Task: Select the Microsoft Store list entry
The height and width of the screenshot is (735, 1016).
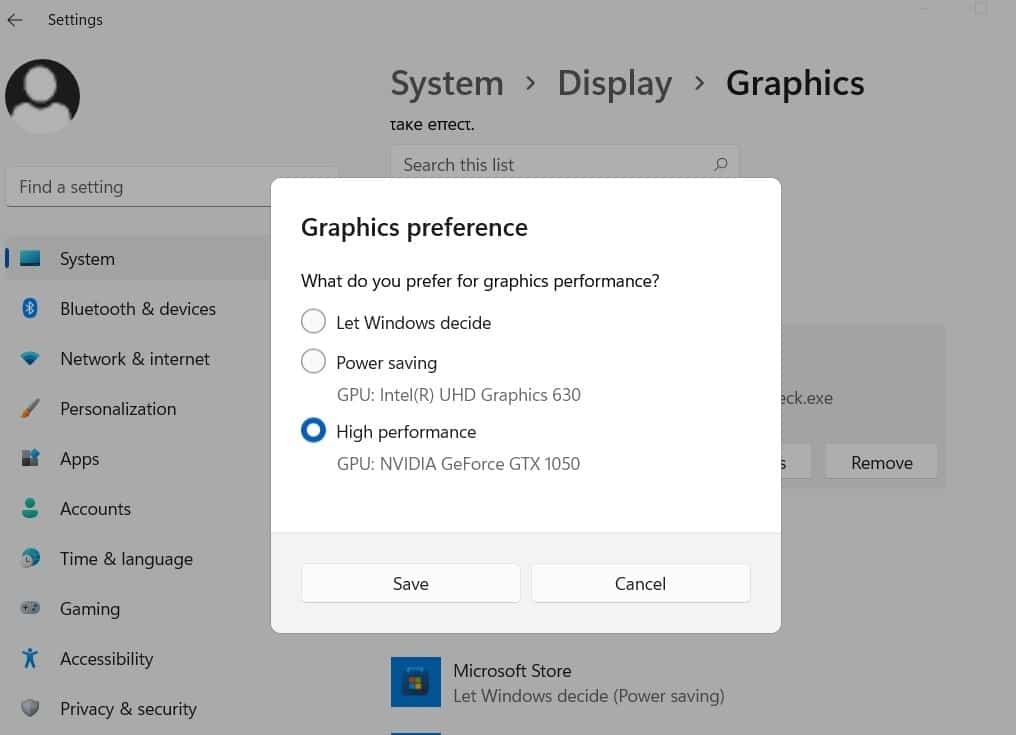Action: coord(557,682)
